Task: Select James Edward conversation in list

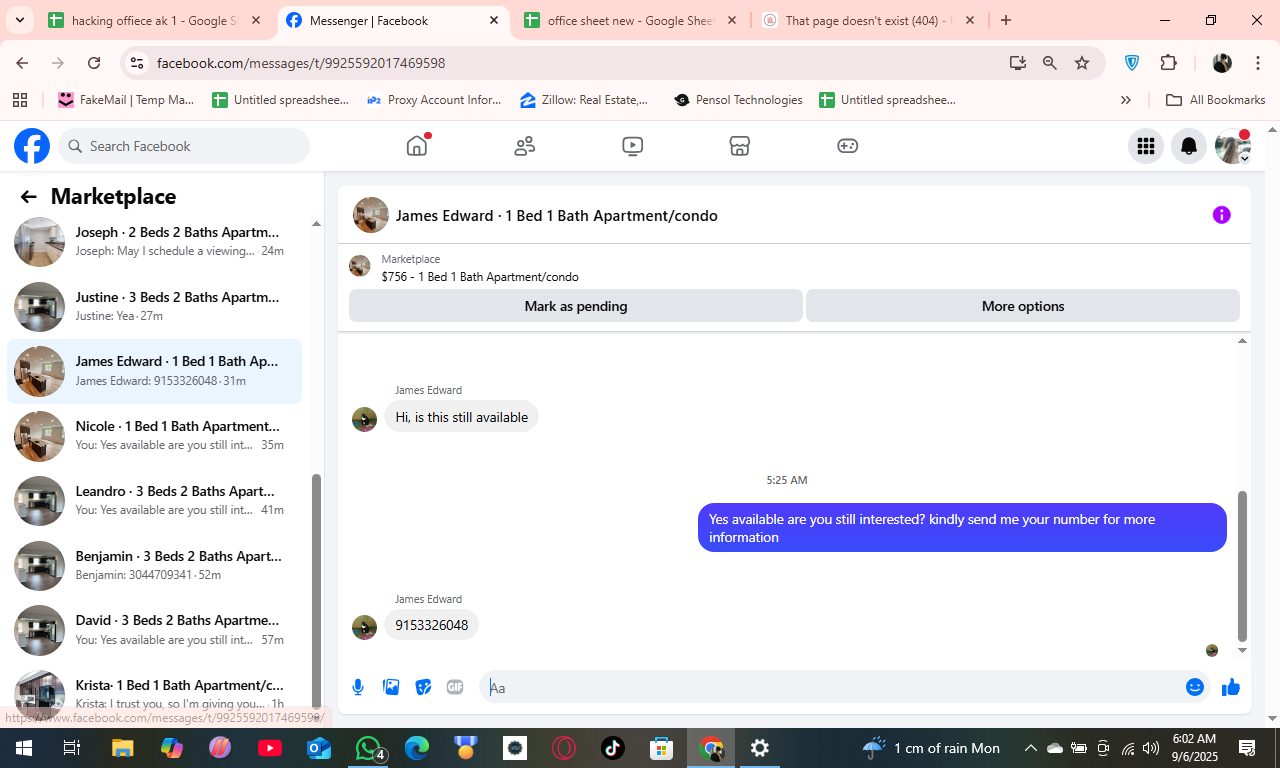Action: coord(155,371)
